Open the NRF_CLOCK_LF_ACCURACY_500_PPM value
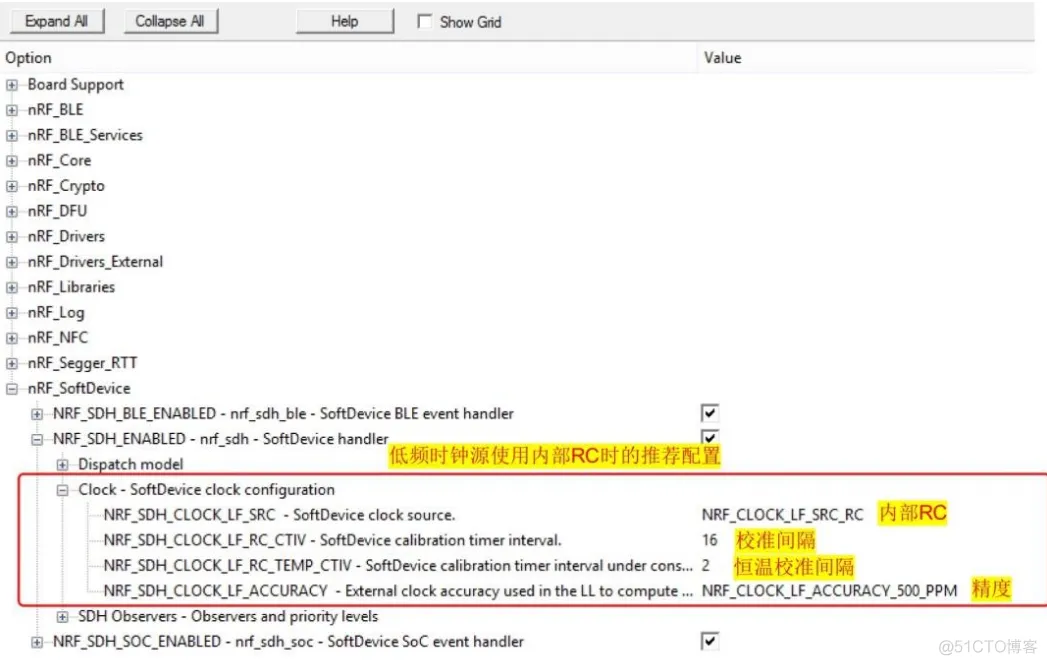 click(829, 591)
